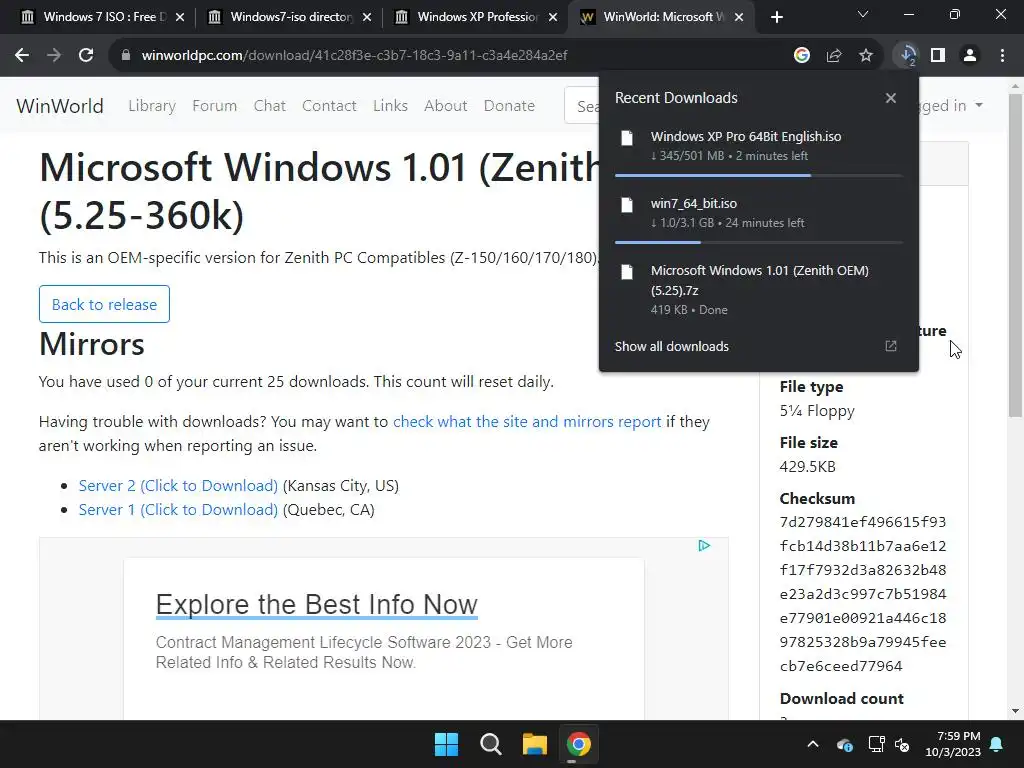Screen dimensions: 1024x768
Task: Click the win7_64_bit.iso download entry
Action: [x=759, y=213]
